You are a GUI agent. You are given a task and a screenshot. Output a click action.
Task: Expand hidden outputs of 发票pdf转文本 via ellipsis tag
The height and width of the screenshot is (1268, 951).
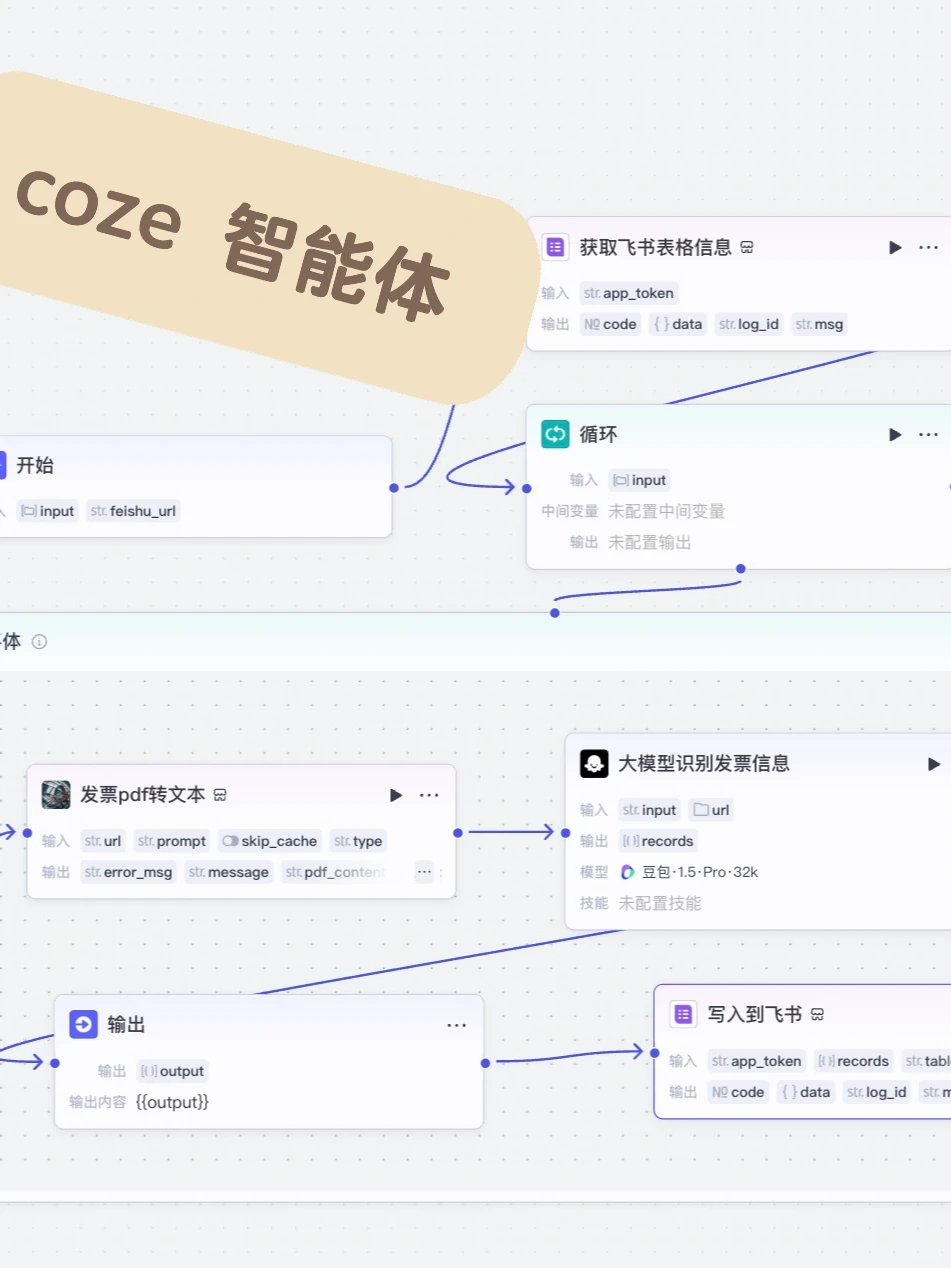click(x=424, y=872)
